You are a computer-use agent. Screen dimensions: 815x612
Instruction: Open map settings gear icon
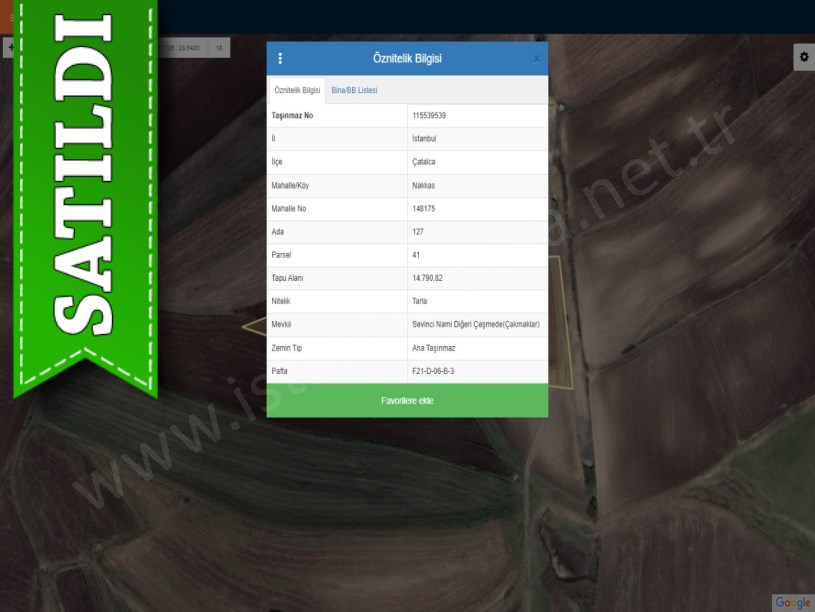[803, 57]
